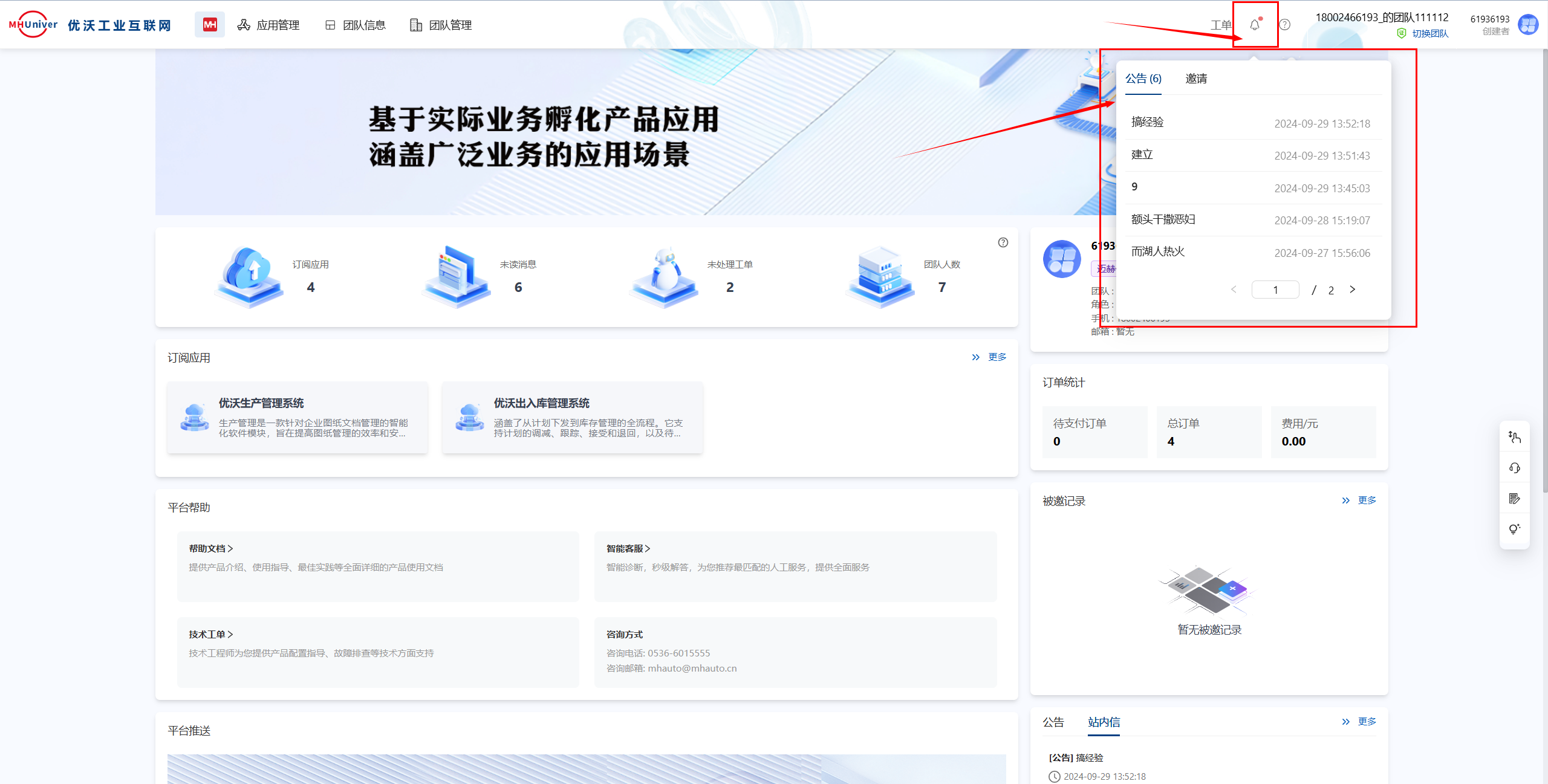
Task: Click the red MH home icon
Action: [210, 25]
